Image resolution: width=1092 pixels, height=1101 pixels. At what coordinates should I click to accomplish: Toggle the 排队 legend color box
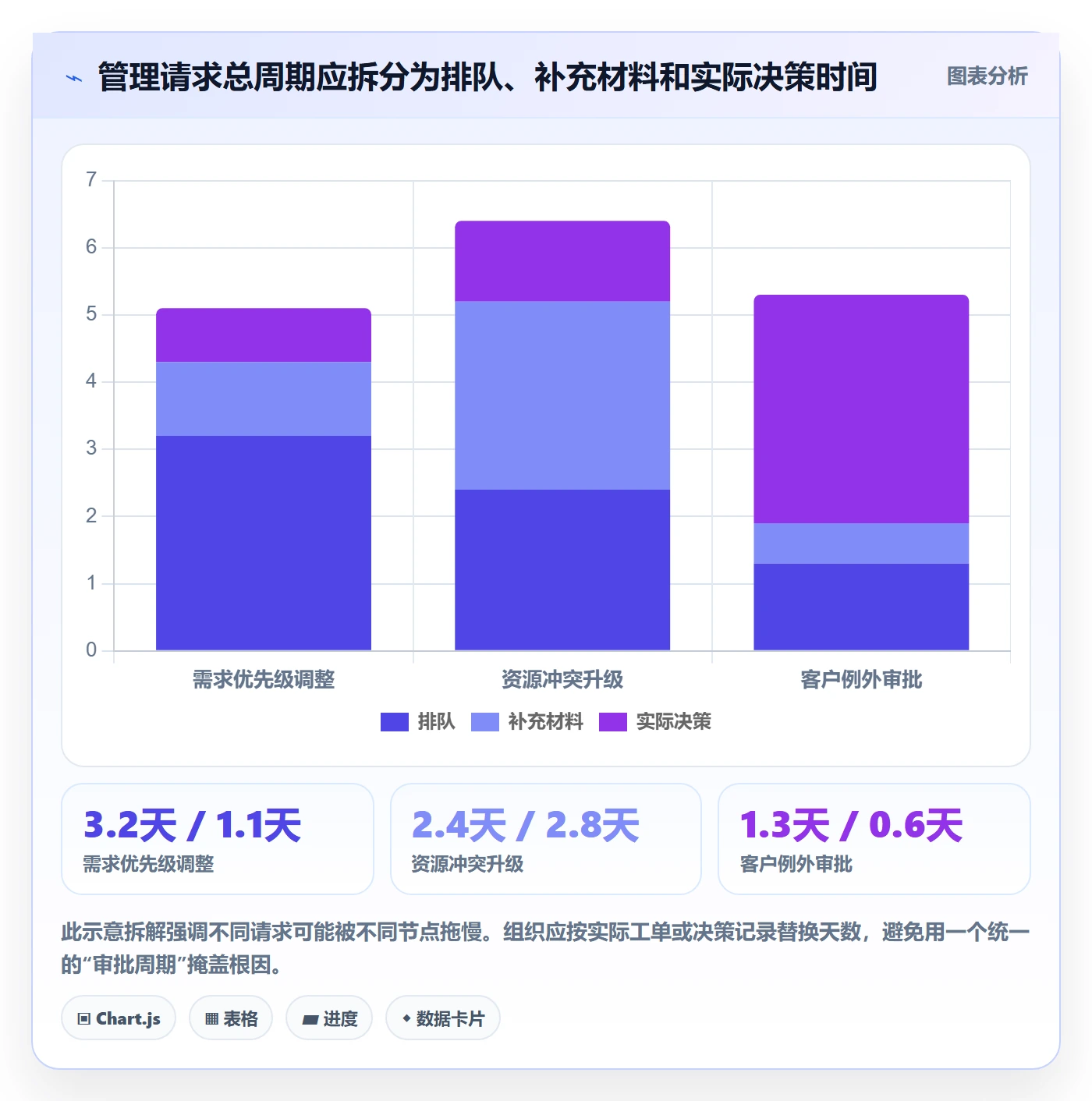[395, 722]
